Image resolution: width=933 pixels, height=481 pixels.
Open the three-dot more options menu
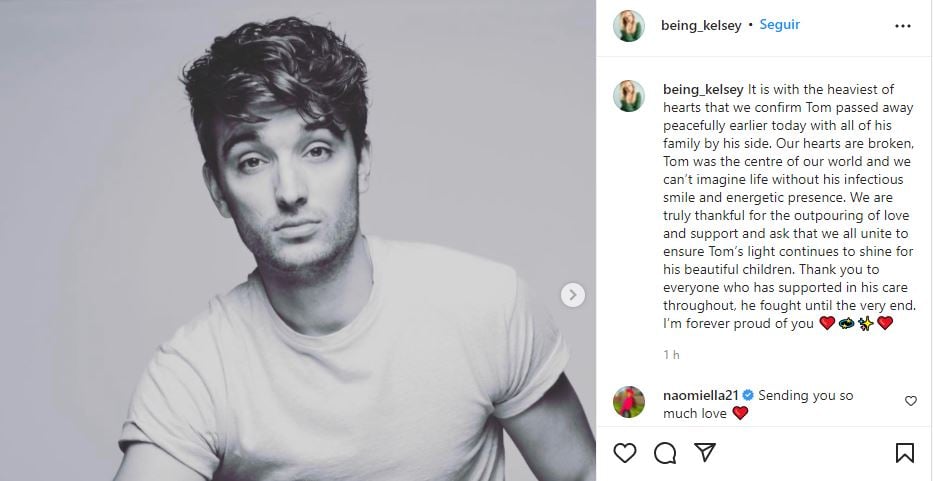(x=903, y=25)
